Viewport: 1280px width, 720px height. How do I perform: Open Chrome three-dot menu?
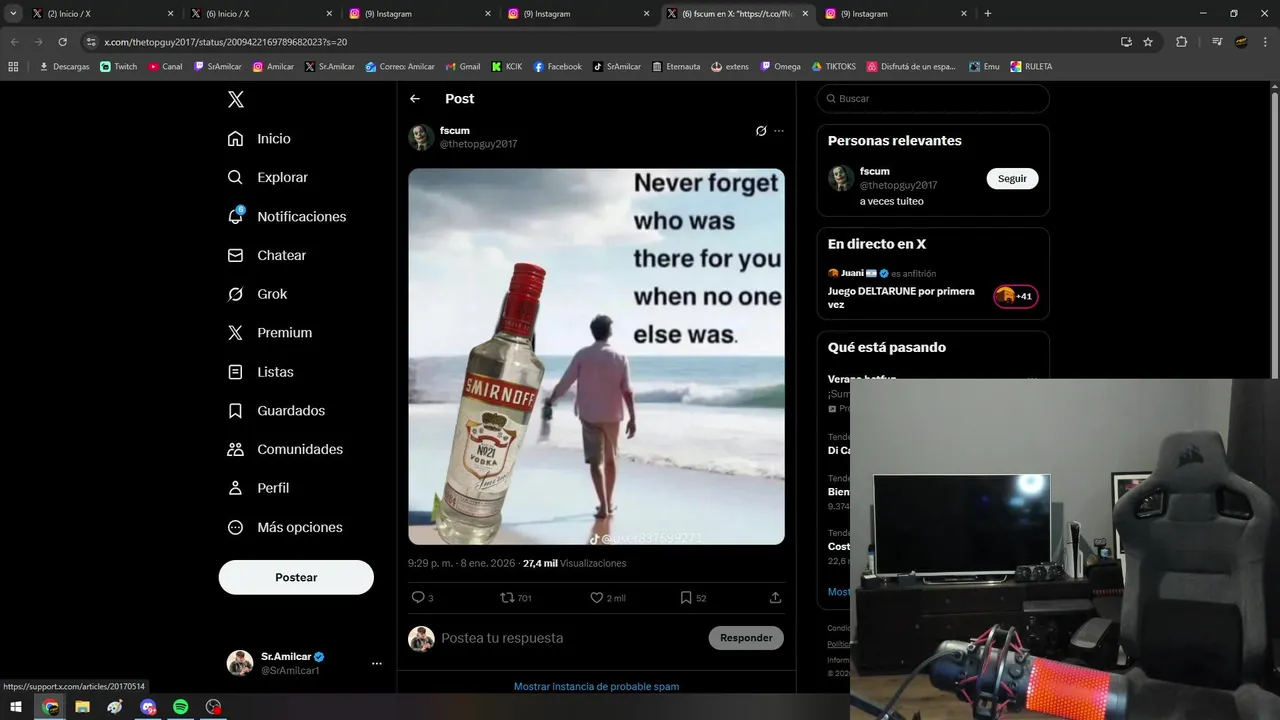pyautogui.click(x=1266, y=42)
